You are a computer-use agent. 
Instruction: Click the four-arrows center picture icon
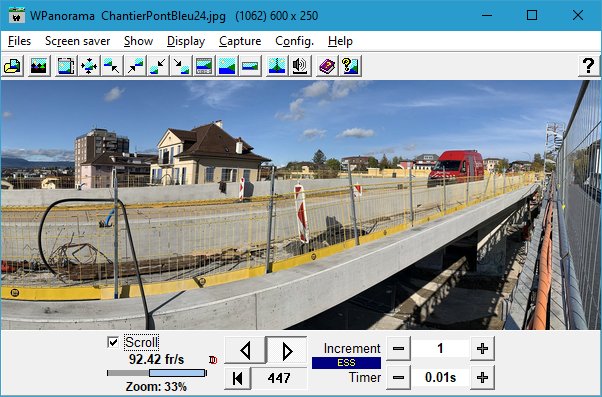pyautogui.click(x=89, y=66)
